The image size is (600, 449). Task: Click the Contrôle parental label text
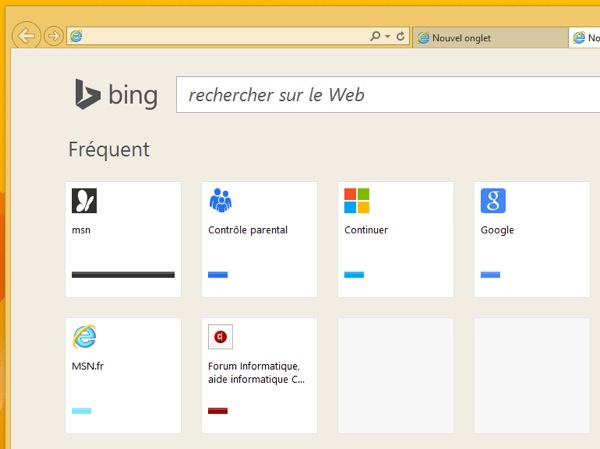point(248,230)
